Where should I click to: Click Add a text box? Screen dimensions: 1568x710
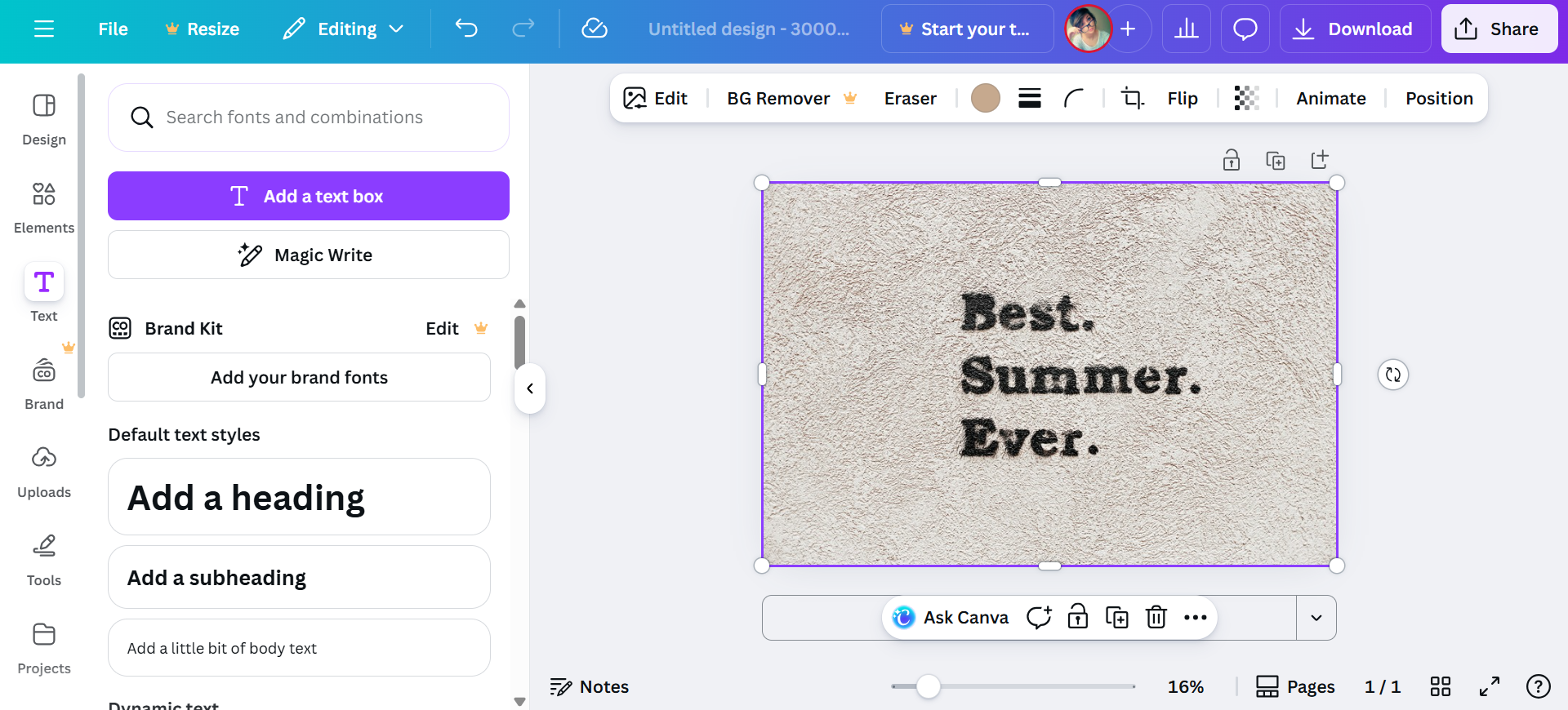[x=309, y=196]
